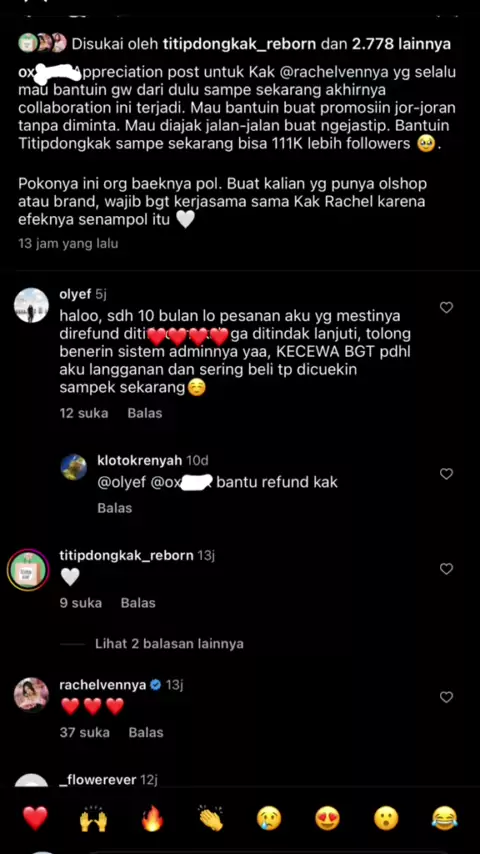The width and height of the screenshot is (480, 854).
Task: Open olyef's profile picture
Action: pos(31,305)
